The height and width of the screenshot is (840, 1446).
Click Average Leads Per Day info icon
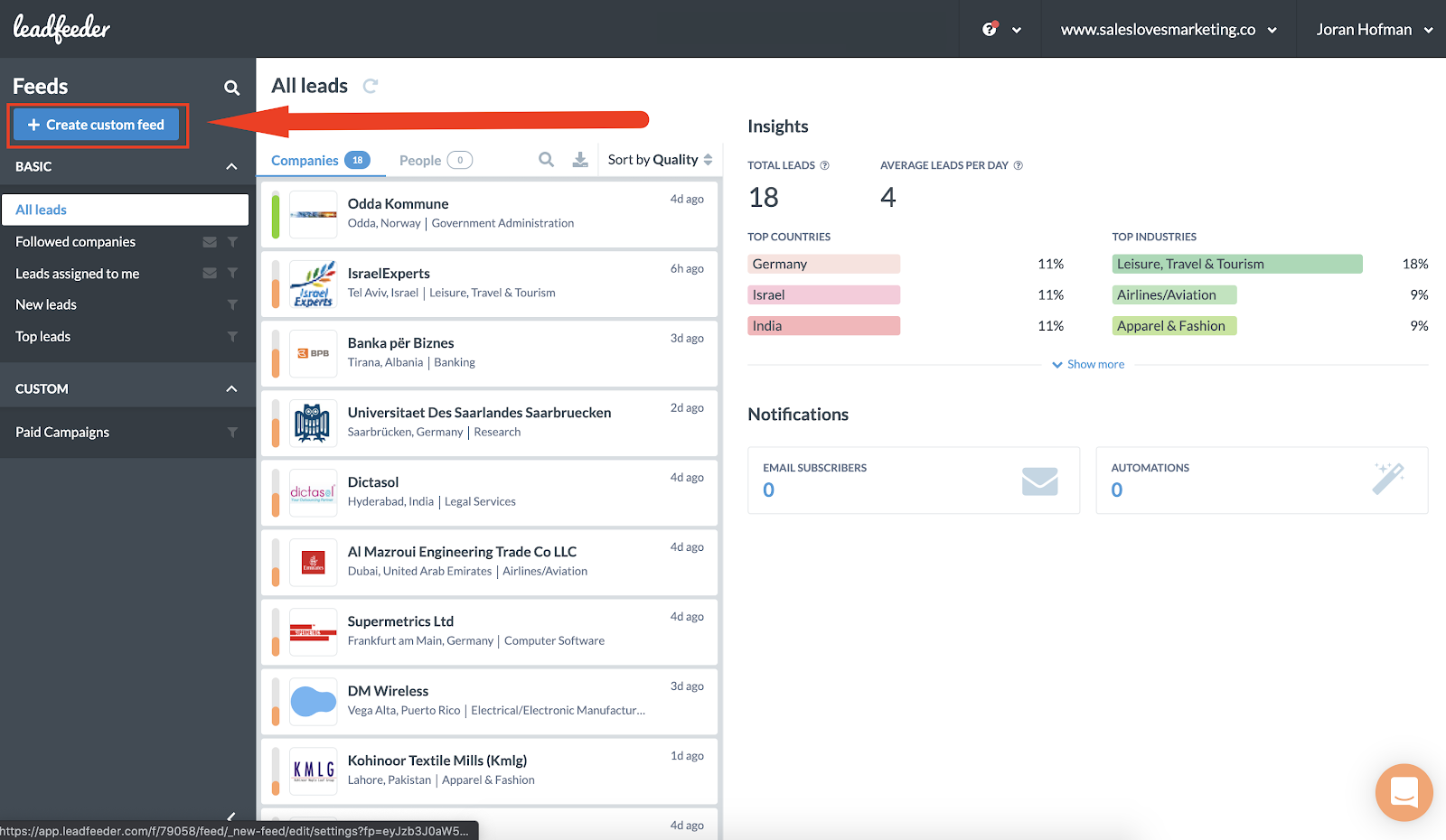coord(1018,165)
